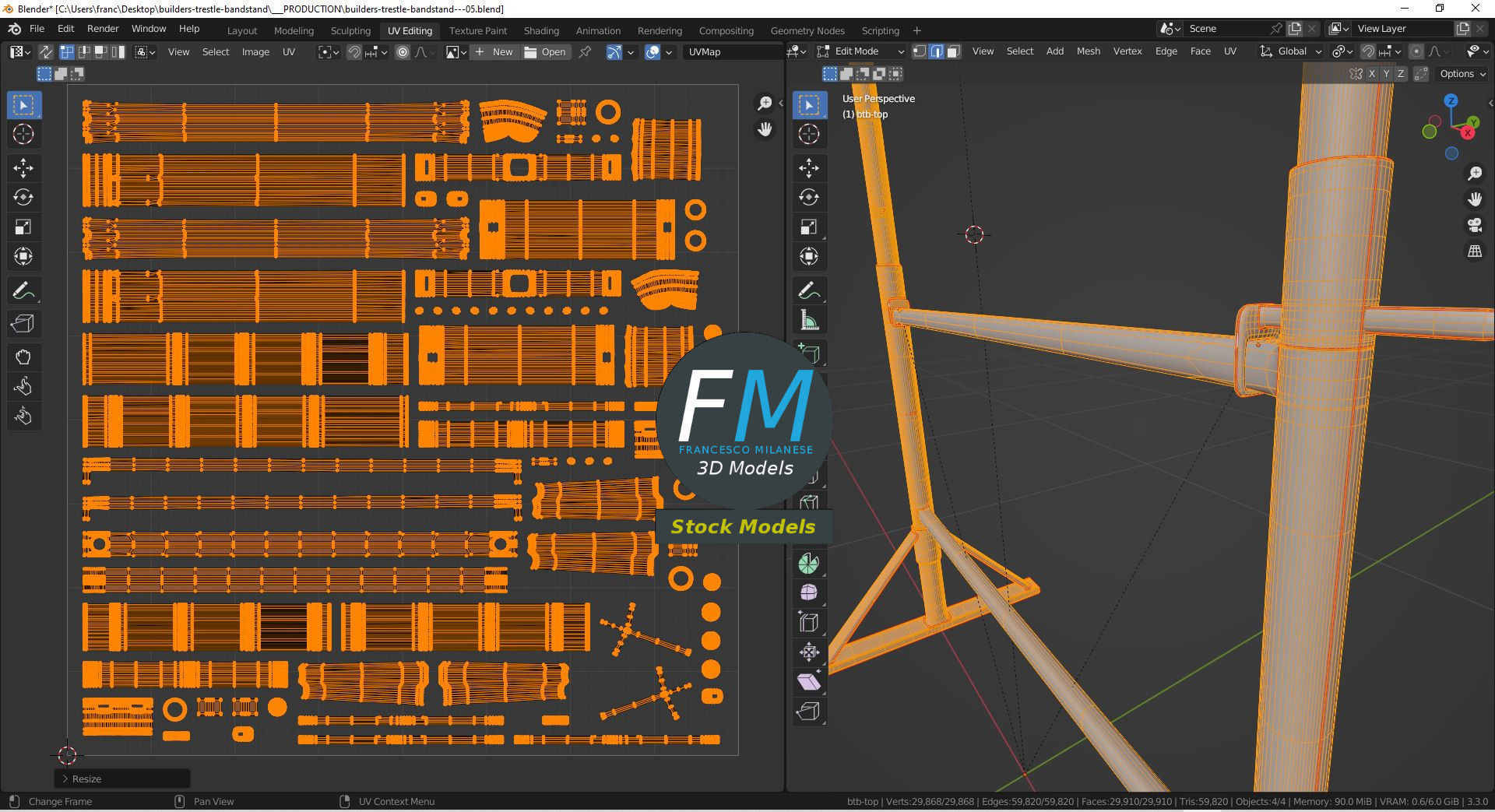Select the Smooth tool in 3D viewport
This screenshot has width=1495, height=812.
[809, 593]
